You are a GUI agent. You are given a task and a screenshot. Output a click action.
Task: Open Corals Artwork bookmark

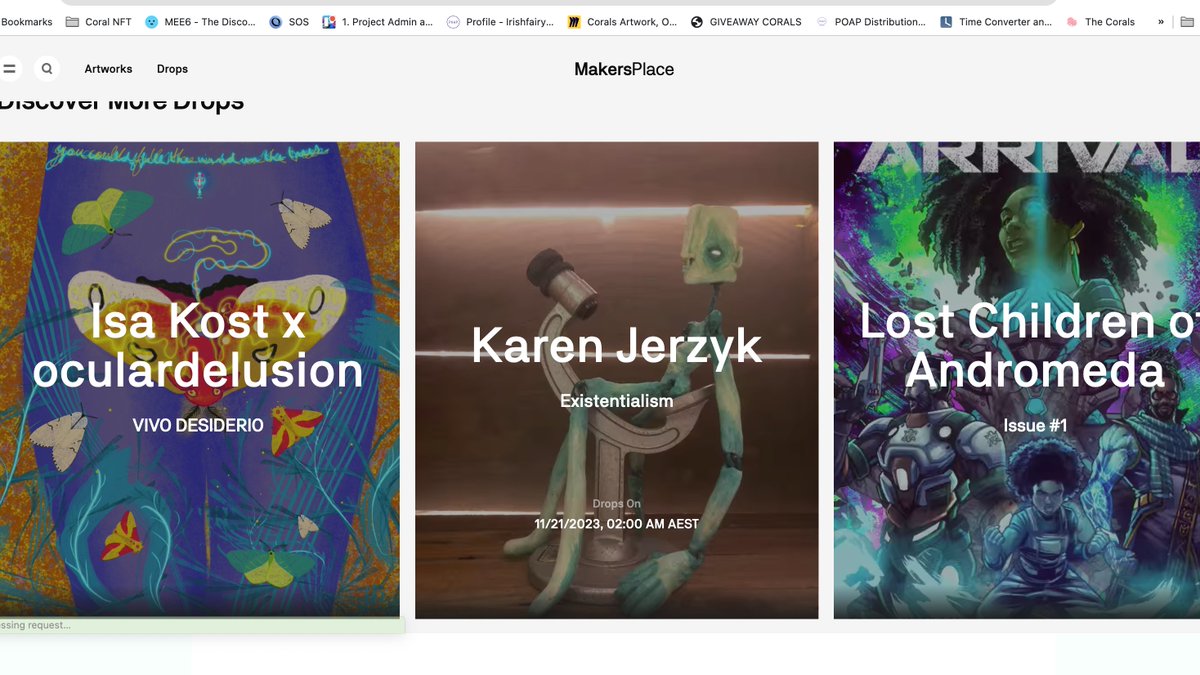click(622, 21)
